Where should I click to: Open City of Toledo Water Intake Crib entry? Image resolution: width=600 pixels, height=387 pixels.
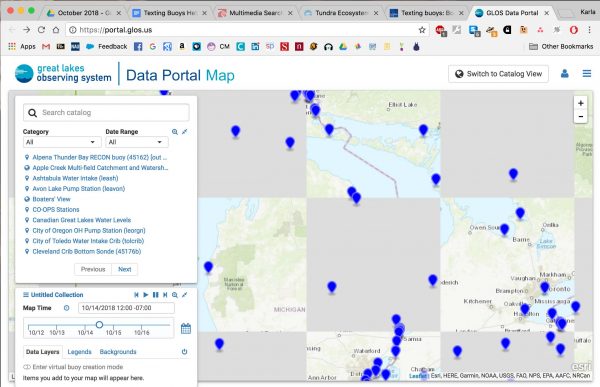[88, 241]
